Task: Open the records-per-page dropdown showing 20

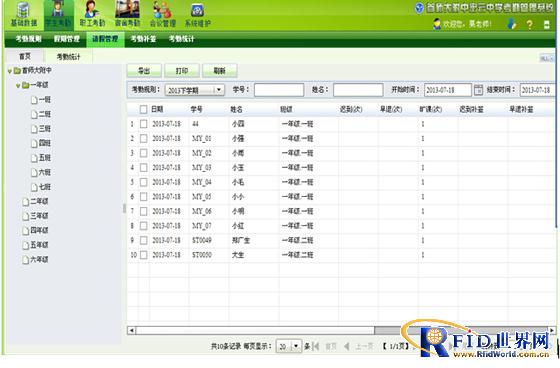Action: click(289, 346)
